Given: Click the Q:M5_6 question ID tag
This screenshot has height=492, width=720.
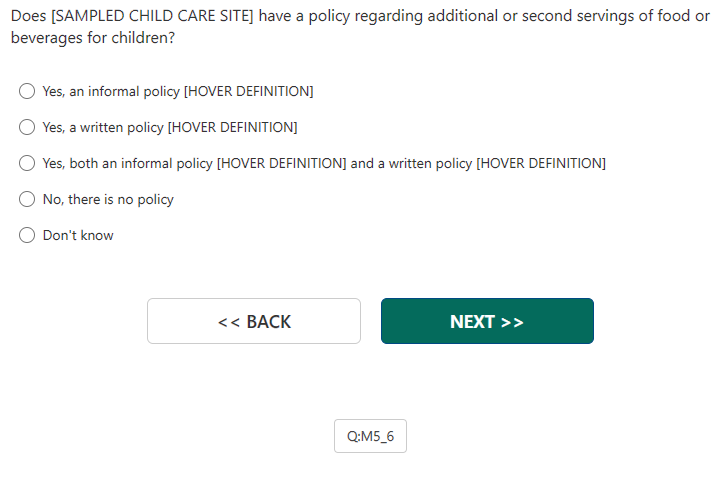Looking at the screenshot, I should coord(370,436).
